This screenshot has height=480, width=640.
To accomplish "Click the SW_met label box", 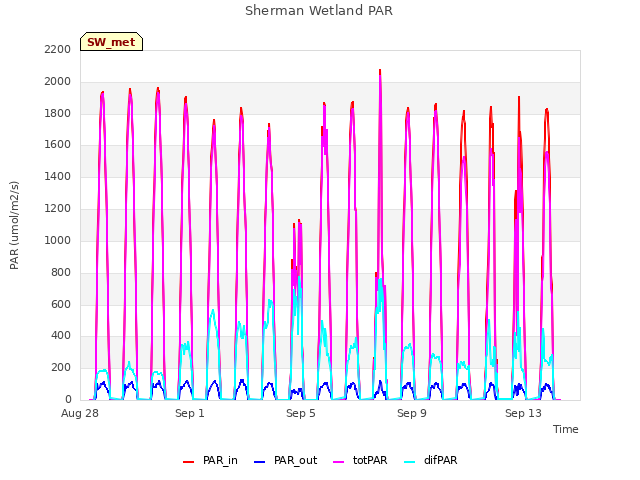I will tap(111, 42).
